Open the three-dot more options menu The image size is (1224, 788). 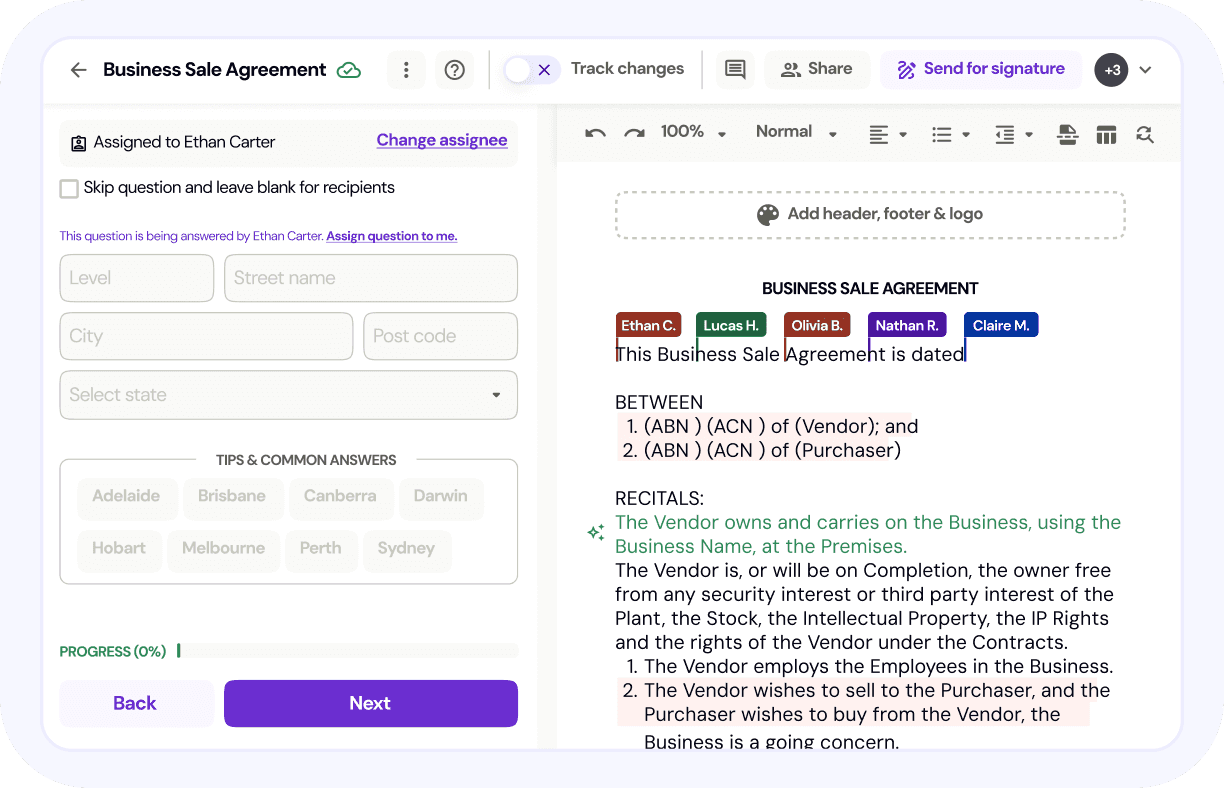[406, 70]
